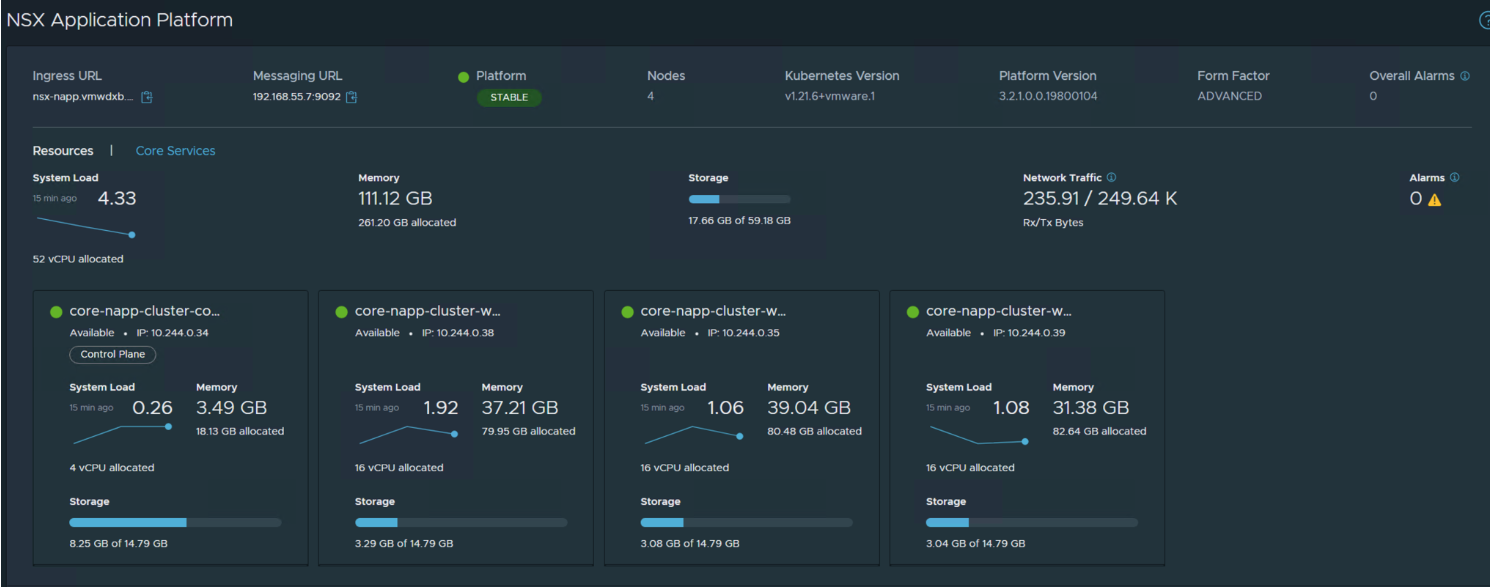This screenshot has width=1490, height=588.
Task: Open node title with IP 10.244.0.39
Action: click(999, 312)
